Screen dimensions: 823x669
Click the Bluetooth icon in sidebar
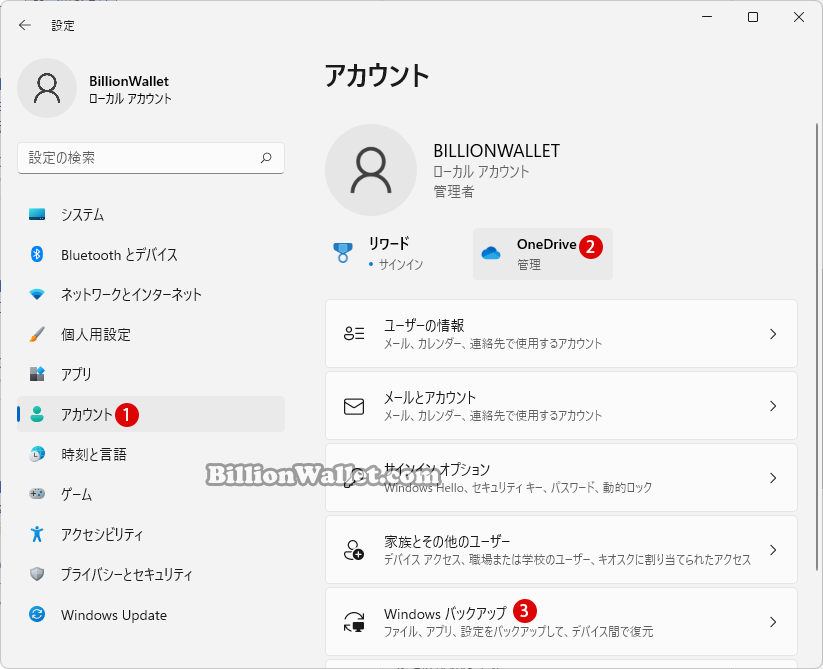click(x=37, y=254)
